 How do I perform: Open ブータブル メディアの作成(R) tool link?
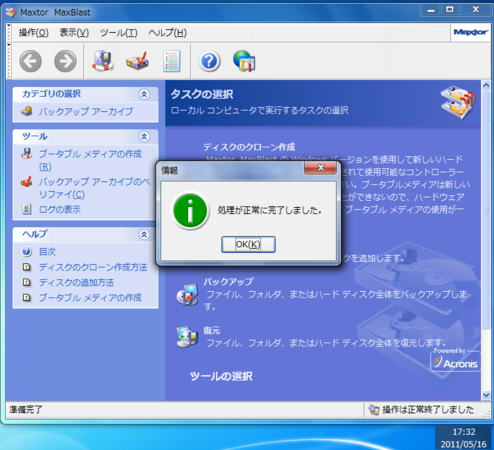click(90, 160)
